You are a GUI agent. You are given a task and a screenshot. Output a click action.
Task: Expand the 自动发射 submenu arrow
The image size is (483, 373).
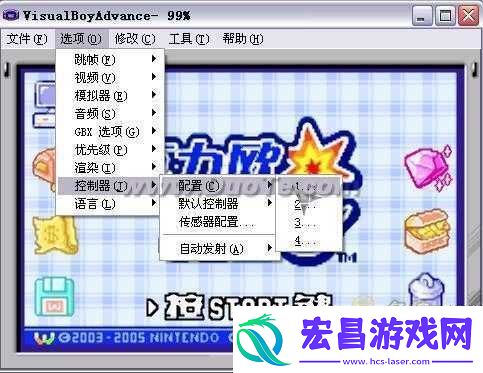[x=270, y=248]
